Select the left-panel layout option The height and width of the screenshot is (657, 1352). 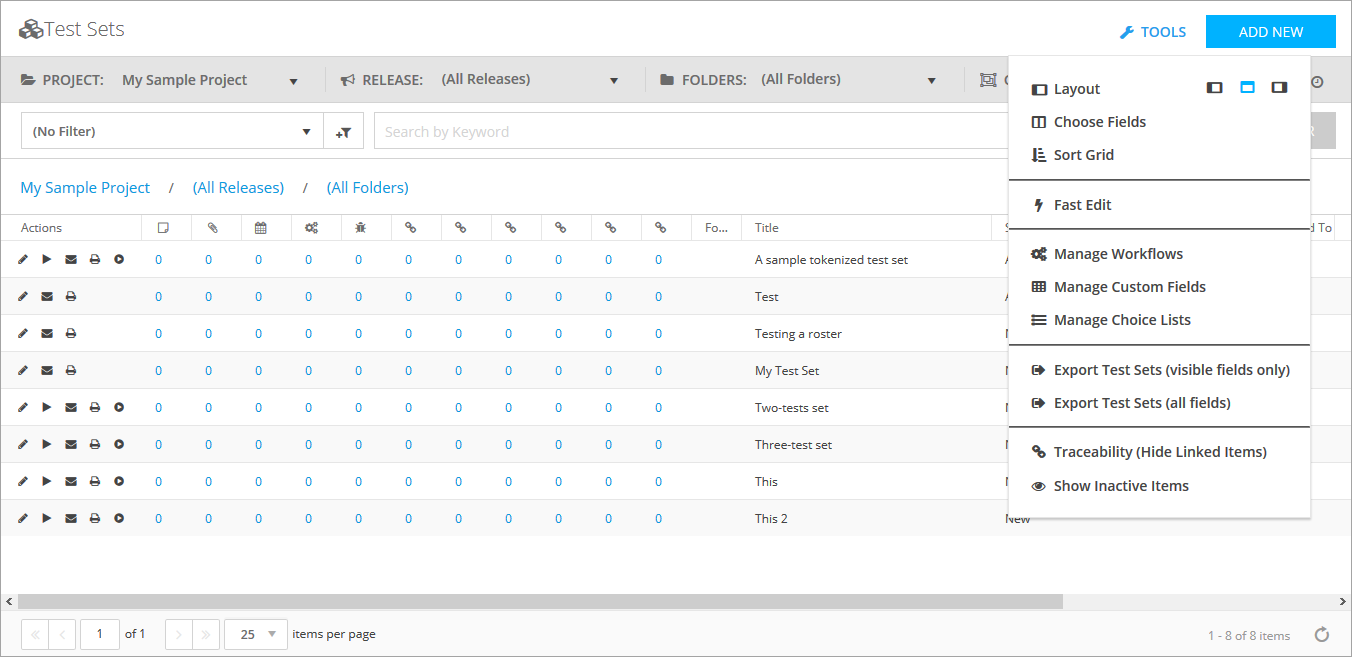(1214, 88)
